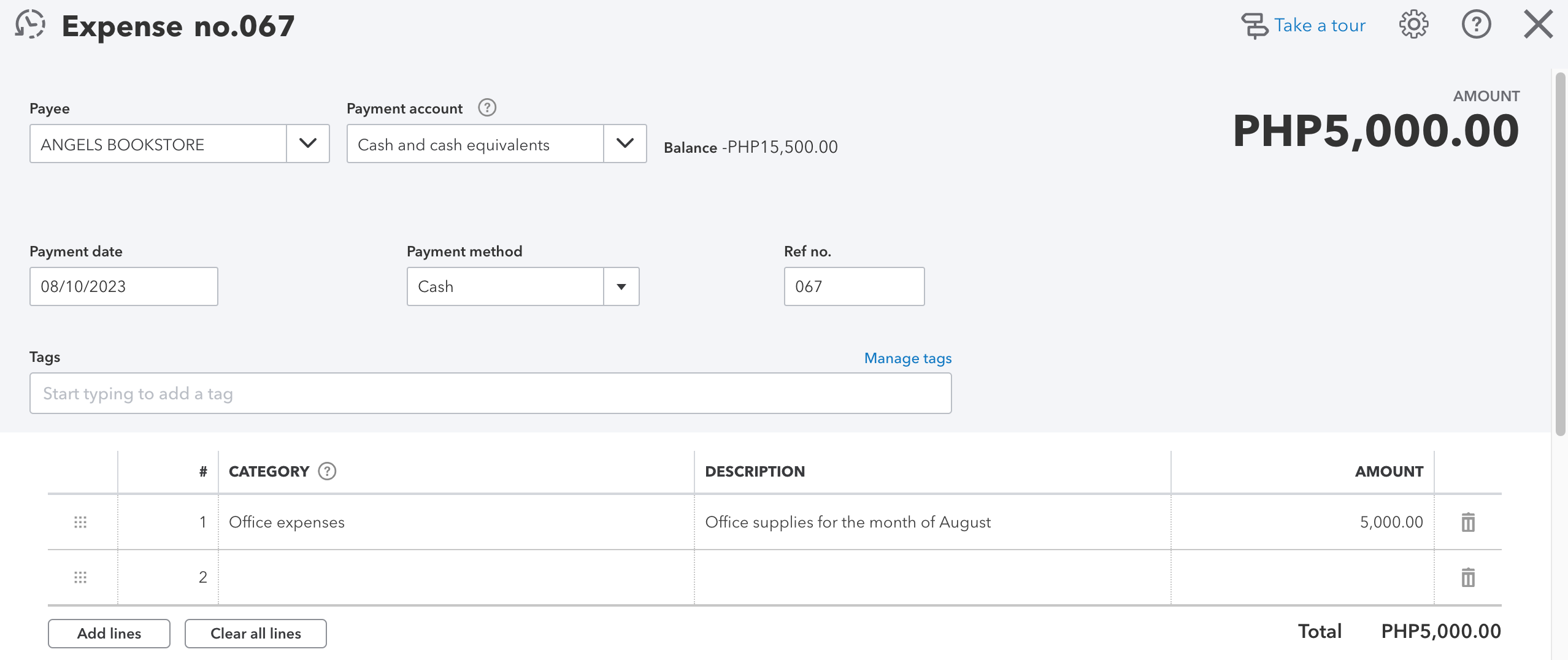
Task: Click the help question mark icon
Action: click(x=1476, y=25)
